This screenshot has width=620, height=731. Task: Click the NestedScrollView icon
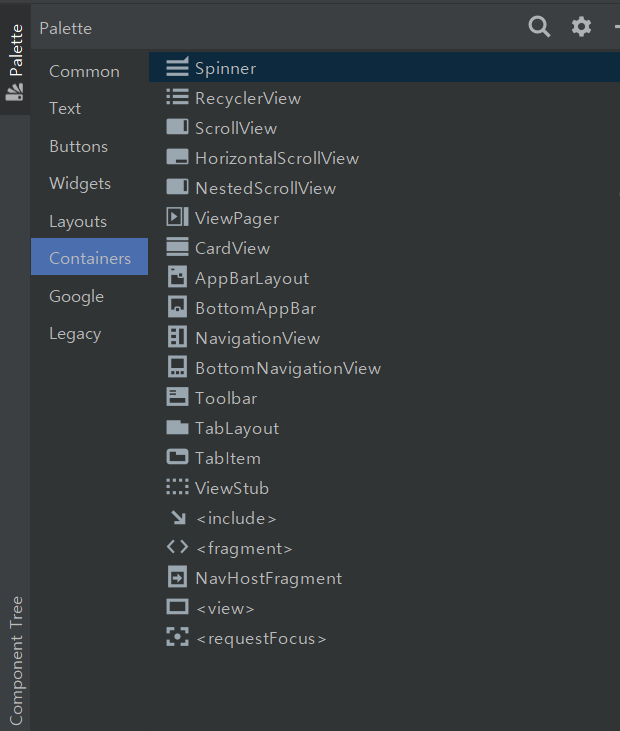coord(178,187)
